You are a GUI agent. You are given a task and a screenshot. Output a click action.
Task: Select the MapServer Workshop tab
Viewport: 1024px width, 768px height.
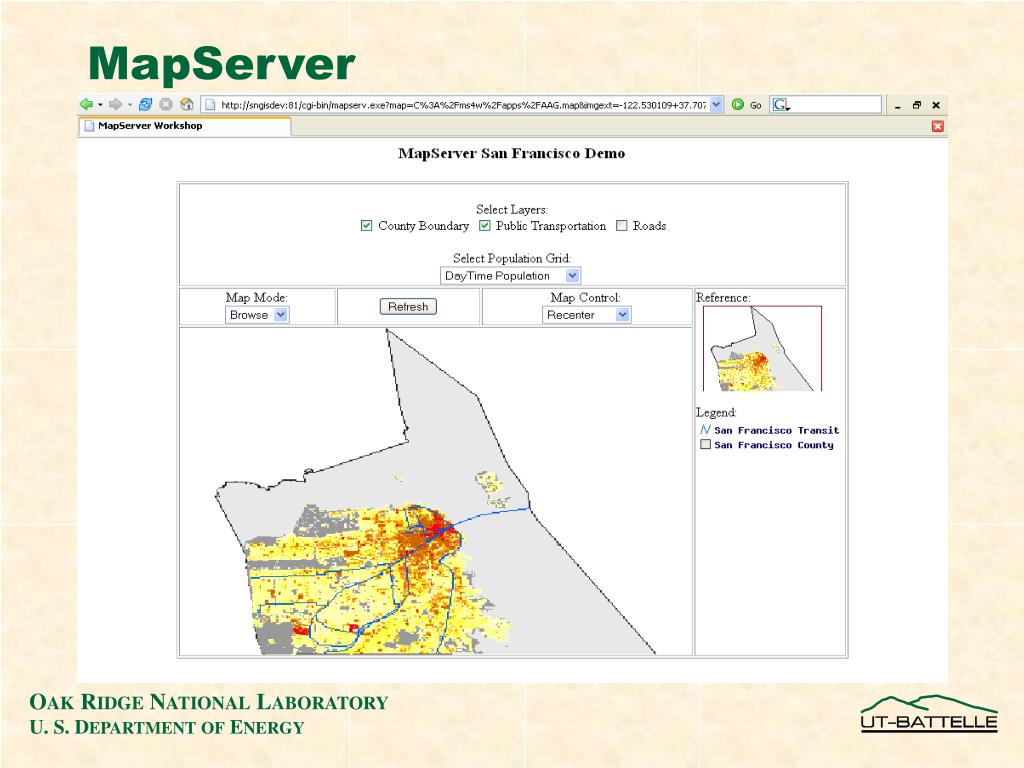point(185,126)
